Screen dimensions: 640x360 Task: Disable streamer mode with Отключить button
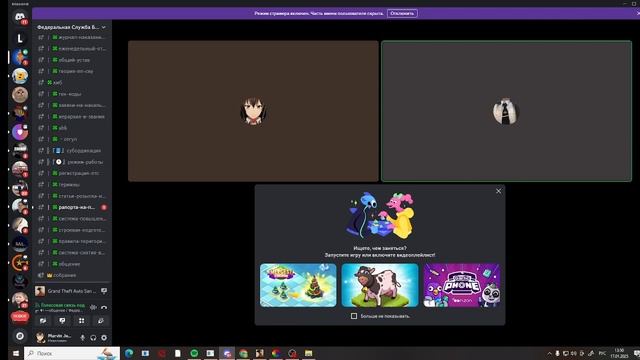click(402, 13)
